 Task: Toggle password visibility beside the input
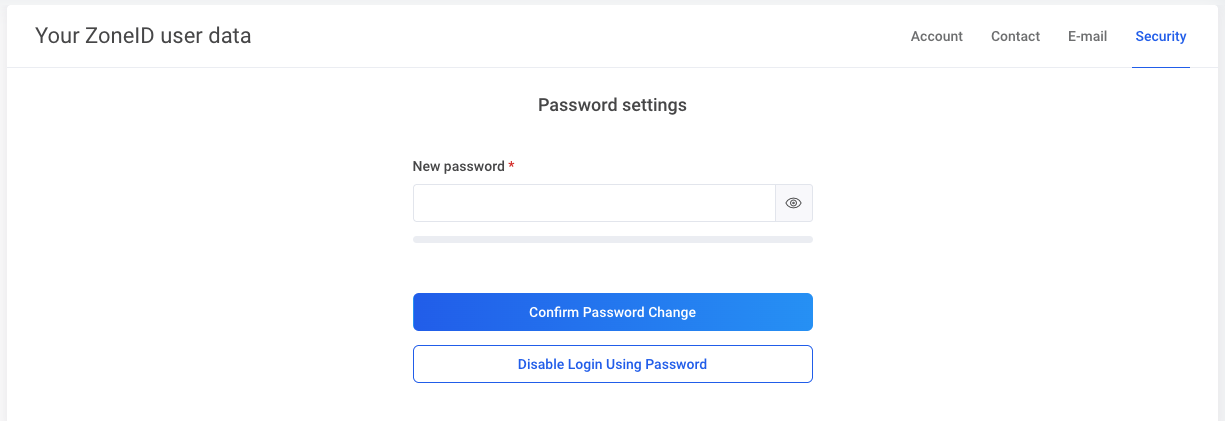pyautogui.click(x=794, y=203)
